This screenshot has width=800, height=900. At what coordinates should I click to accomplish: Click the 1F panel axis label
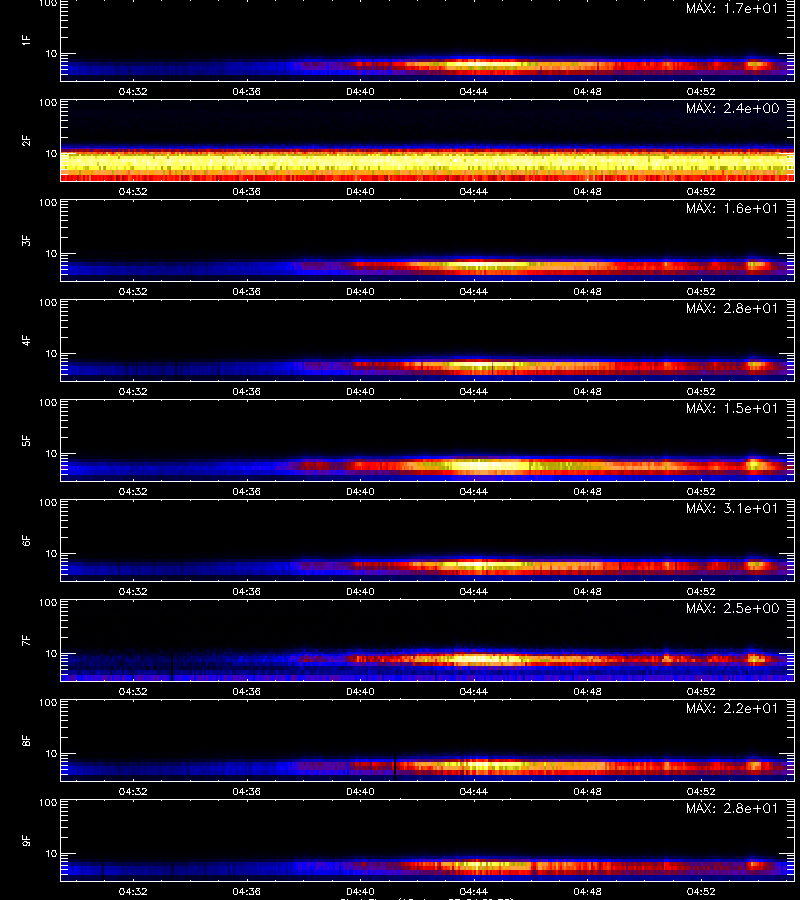(26, 40)
